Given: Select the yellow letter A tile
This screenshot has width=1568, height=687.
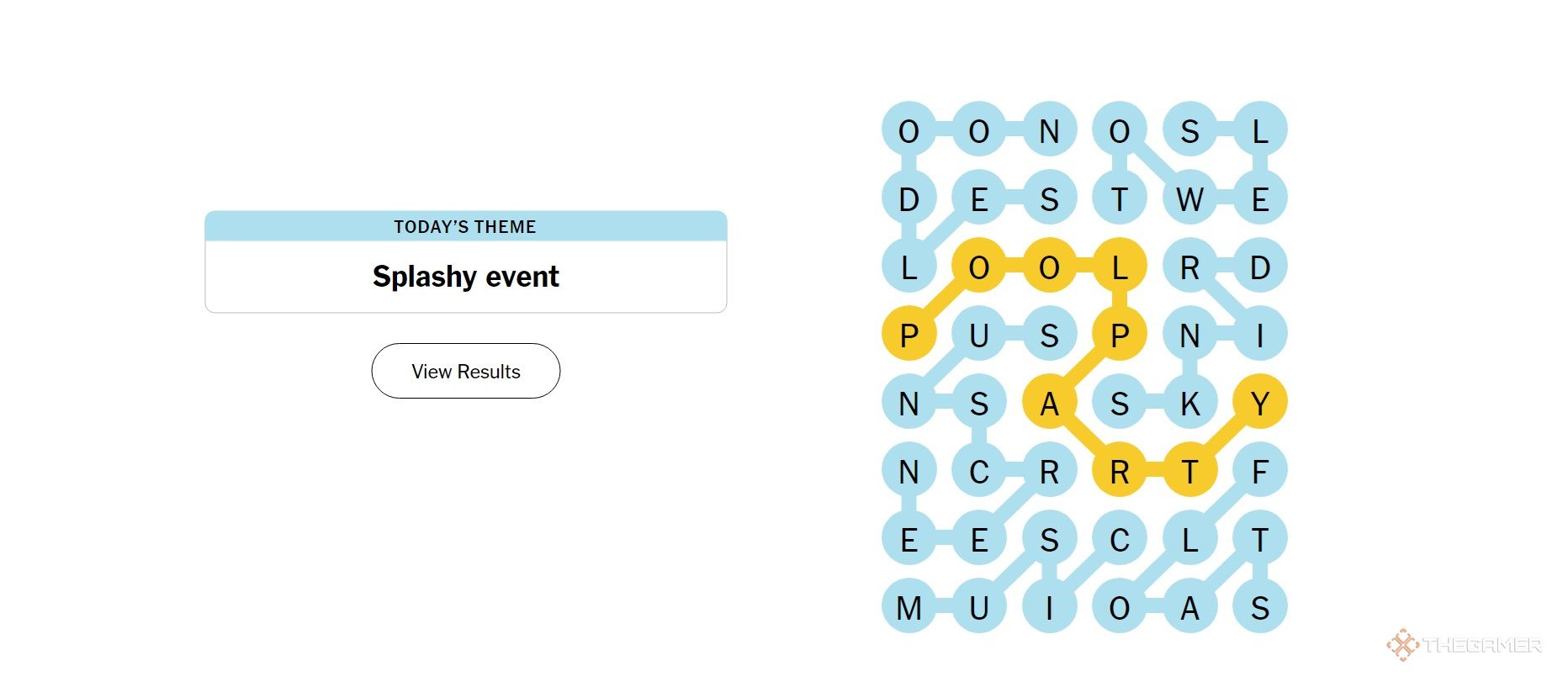Looking at the screenshot, I should click(1049, 404).
